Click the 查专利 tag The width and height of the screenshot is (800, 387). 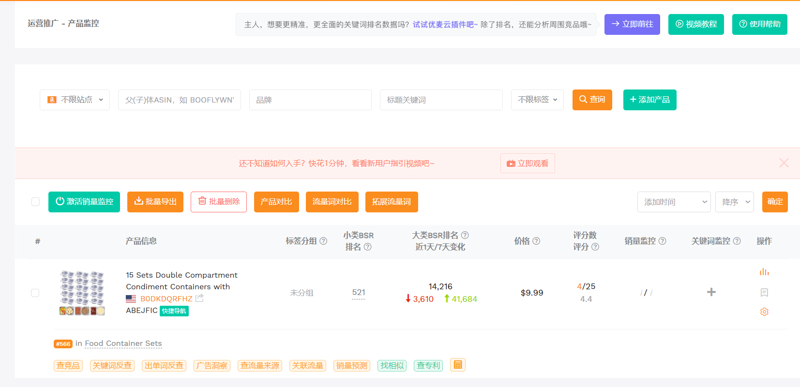click(428, 366)
